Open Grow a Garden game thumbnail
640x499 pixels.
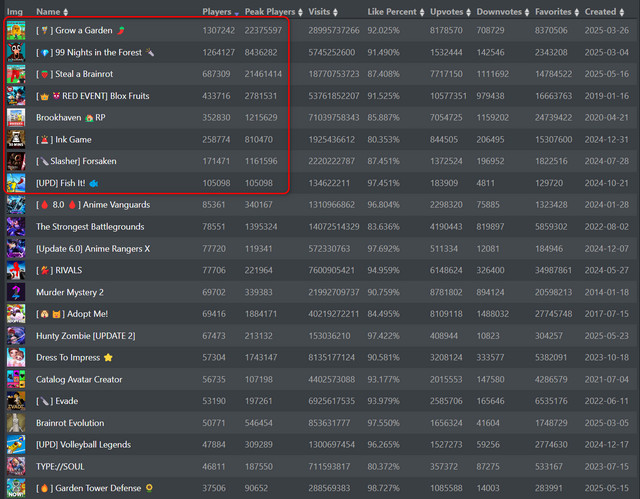tap(16, 31)
